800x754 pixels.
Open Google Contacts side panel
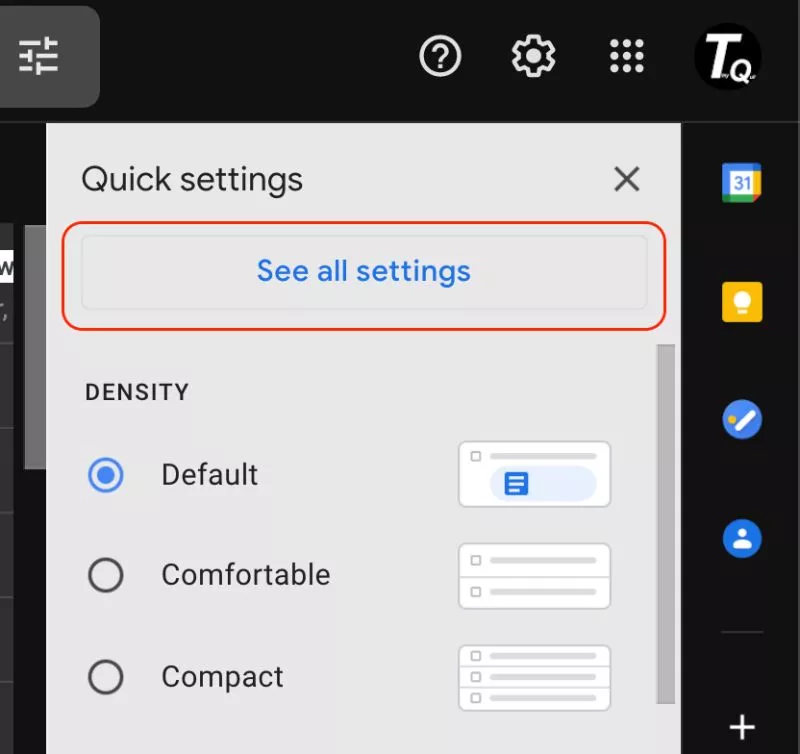(742, 538)
